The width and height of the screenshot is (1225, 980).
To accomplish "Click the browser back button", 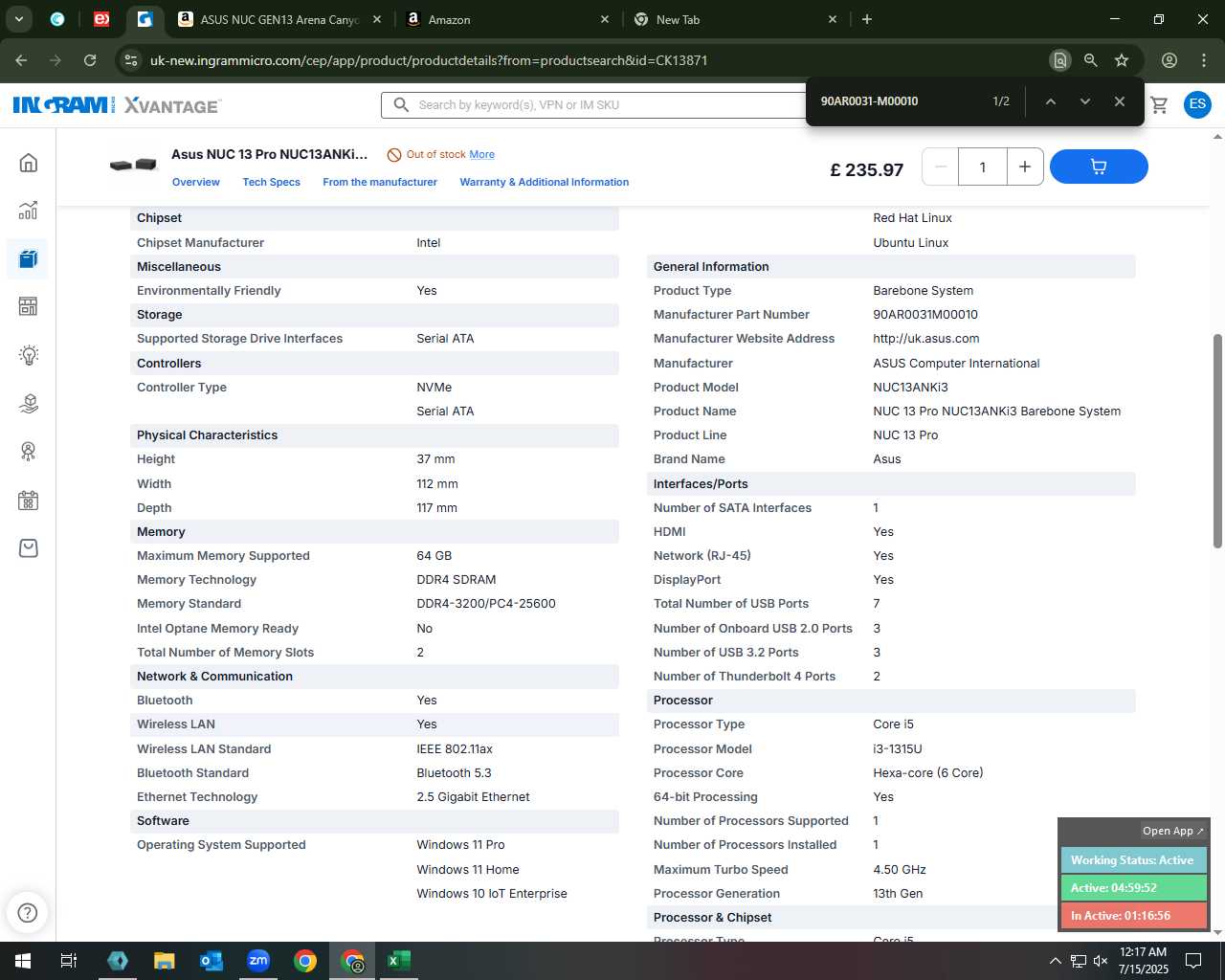I will (21, 60).
